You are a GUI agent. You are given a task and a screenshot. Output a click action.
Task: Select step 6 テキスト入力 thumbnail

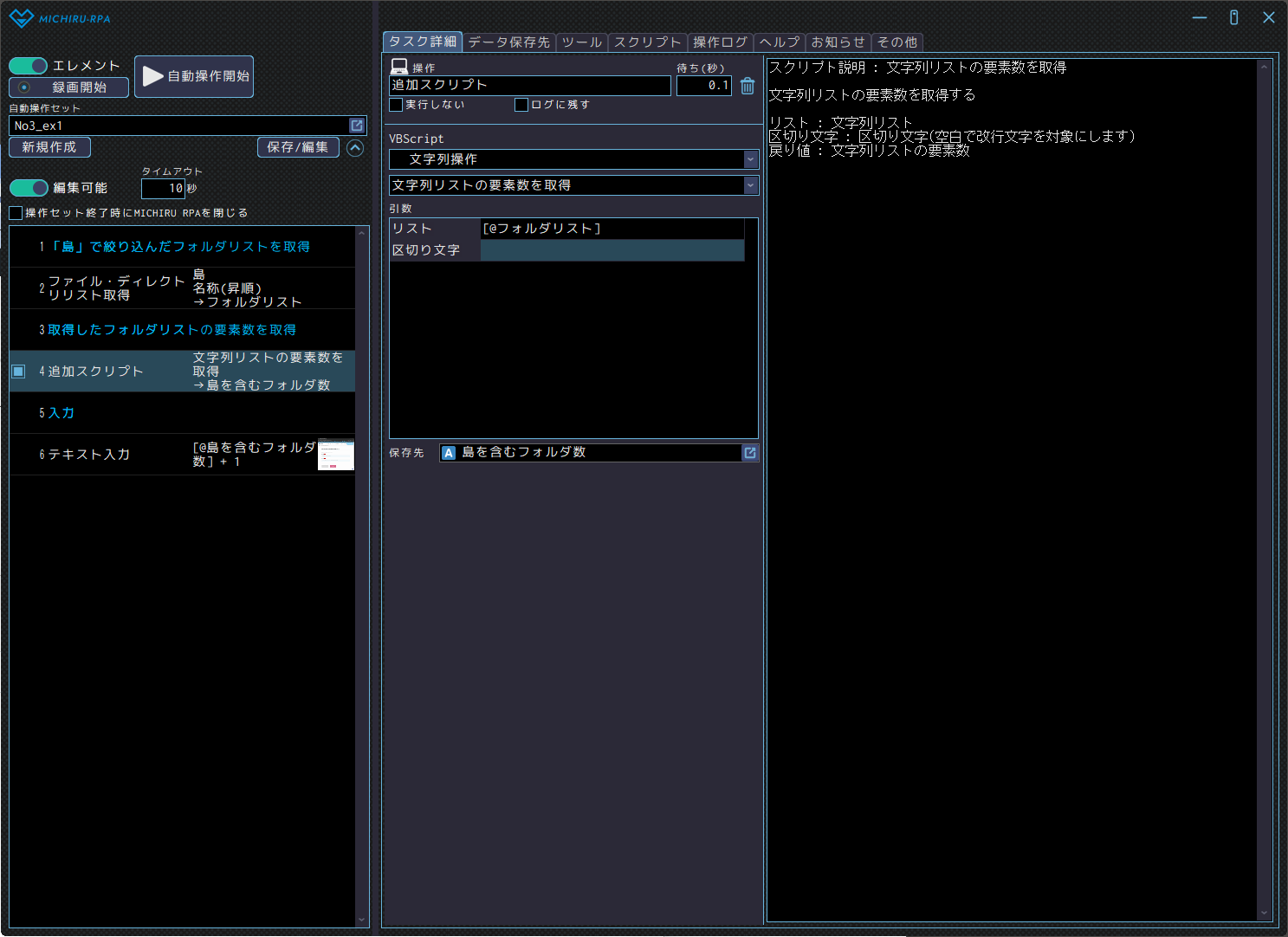[336, 455]
